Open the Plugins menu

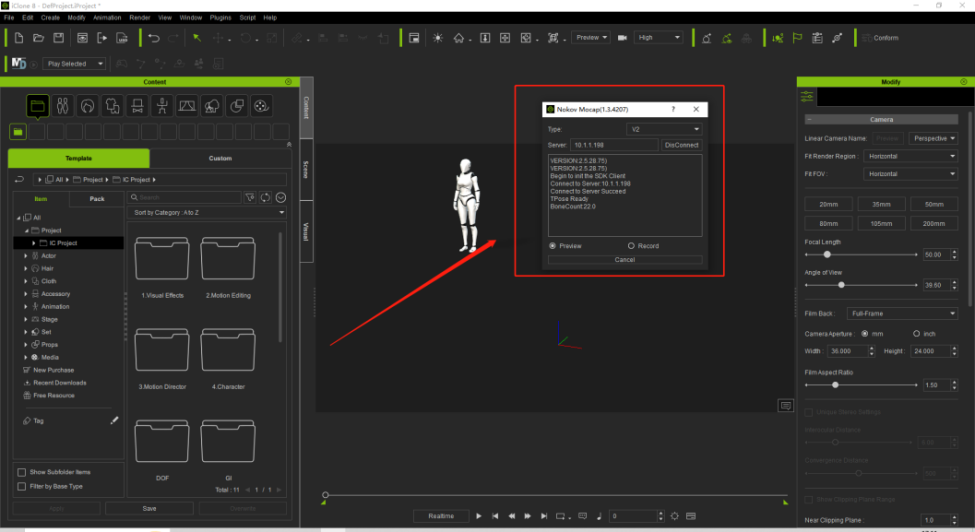click(220, 17)
